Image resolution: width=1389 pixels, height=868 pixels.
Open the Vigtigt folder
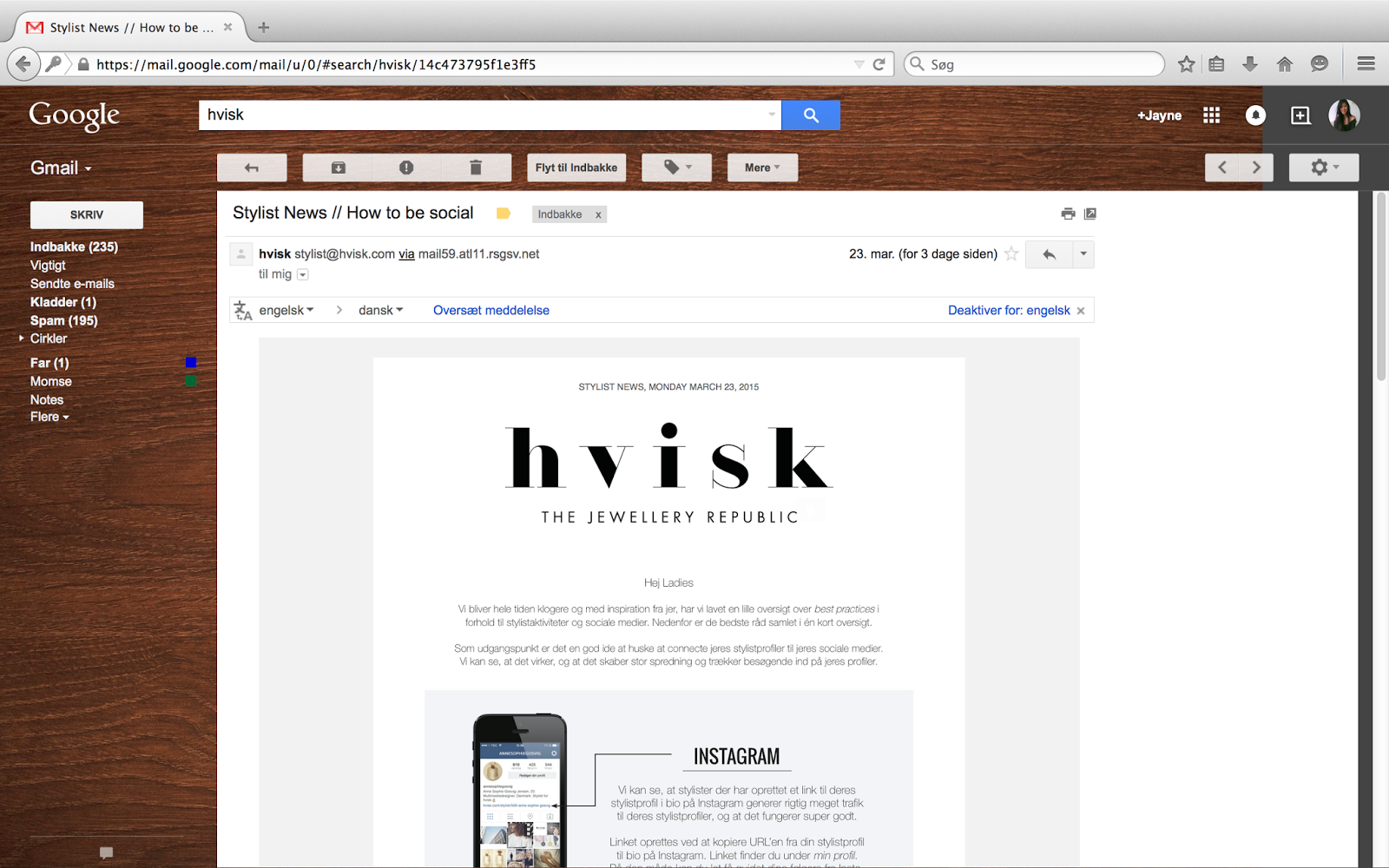pos(48,266)
